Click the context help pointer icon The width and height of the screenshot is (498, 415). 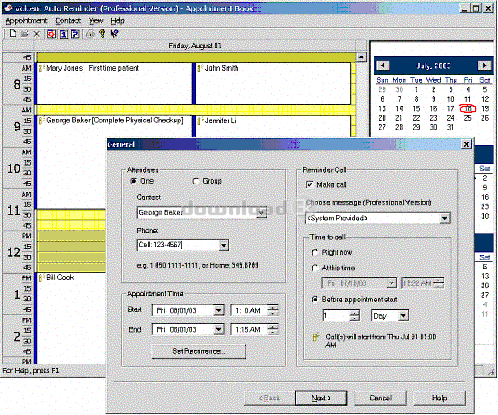[x=114, y=34]
